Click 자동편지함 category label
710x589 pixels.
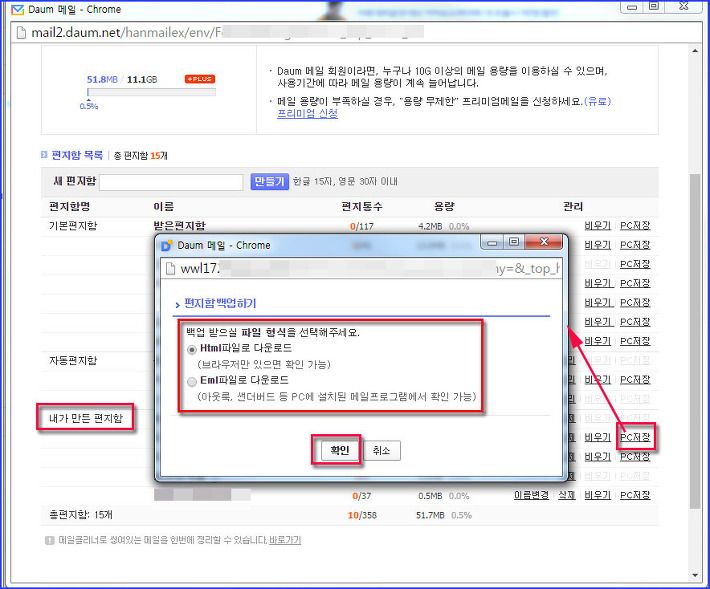click(73, 360)
